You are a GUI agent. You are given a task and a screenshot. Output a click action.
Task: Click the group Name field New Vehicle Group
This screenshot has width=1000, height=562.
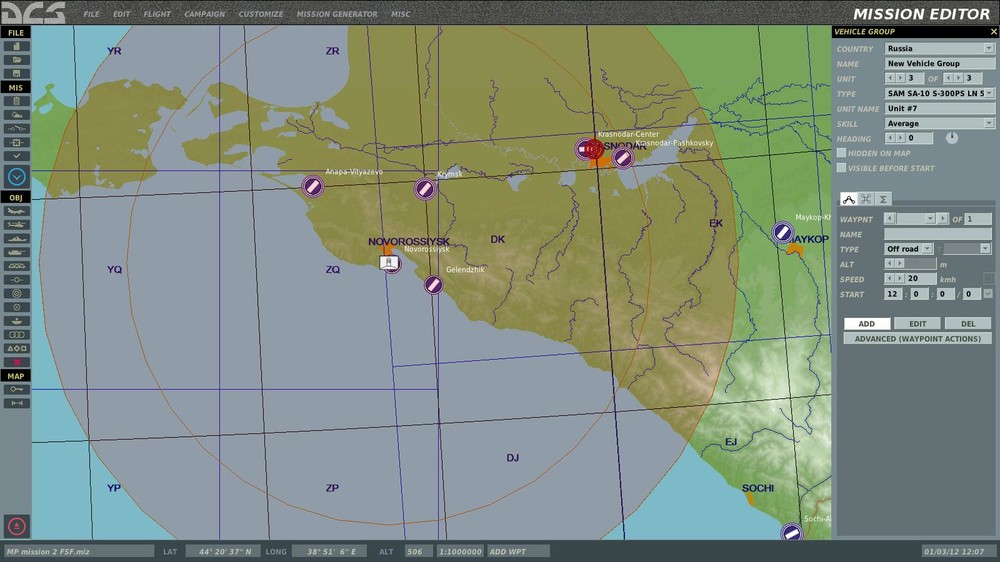click(939, 63)
